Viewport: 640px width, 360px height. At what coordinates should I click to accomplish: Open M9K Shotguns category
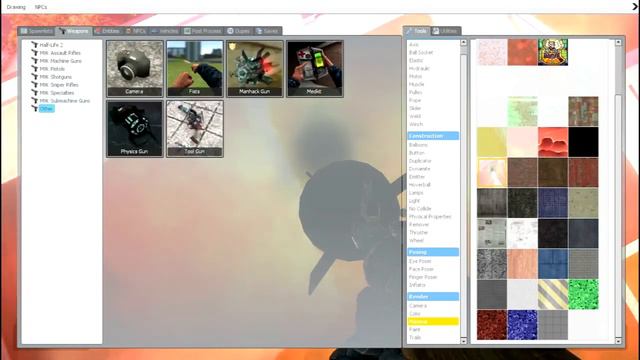pos(56,77)
